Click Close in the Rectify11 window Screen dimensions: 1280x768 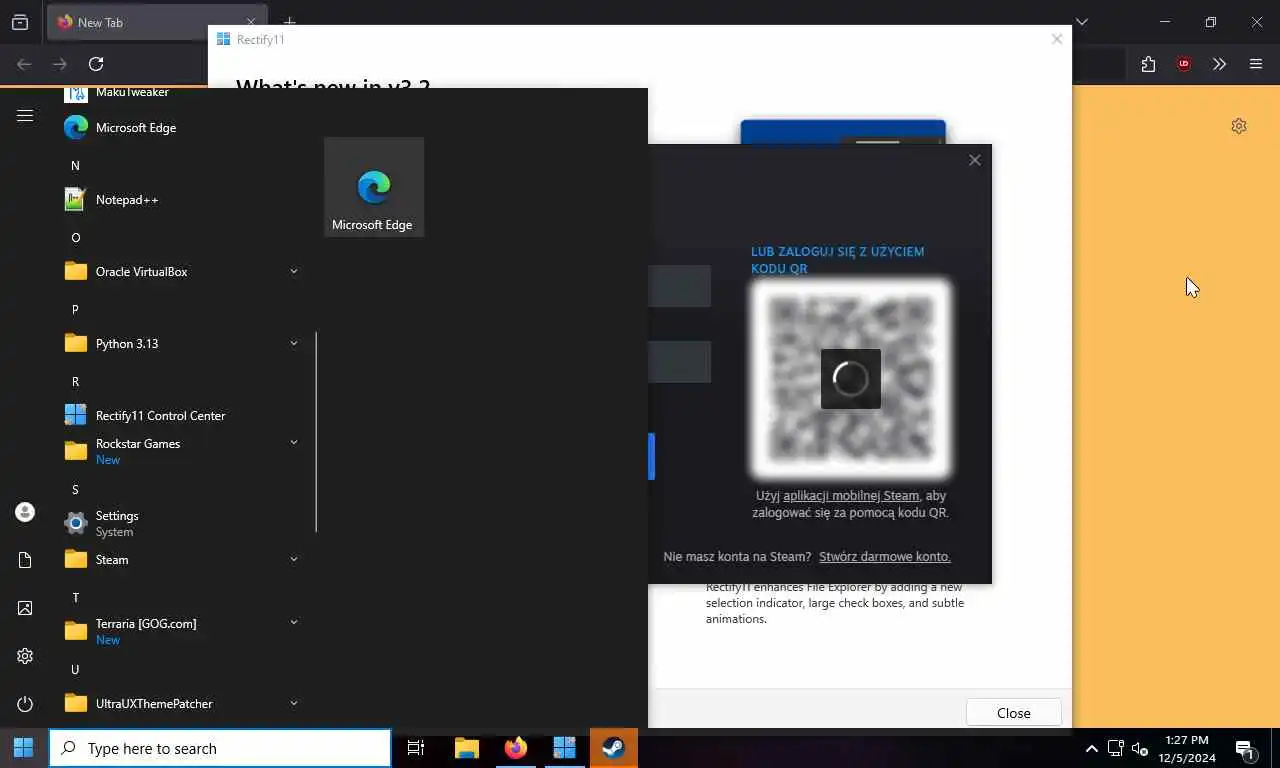(x=1013, y=713)
